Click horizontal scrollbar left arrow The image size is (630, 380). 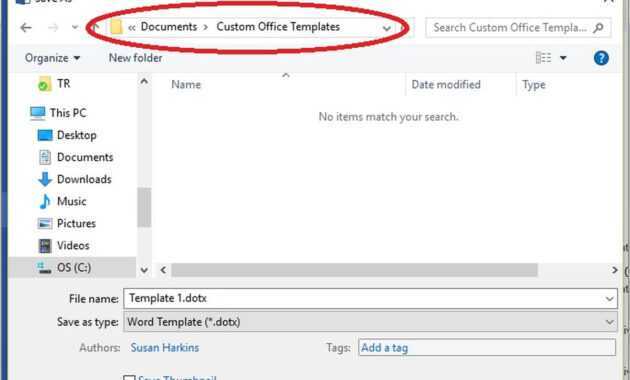tap(163, 270)
